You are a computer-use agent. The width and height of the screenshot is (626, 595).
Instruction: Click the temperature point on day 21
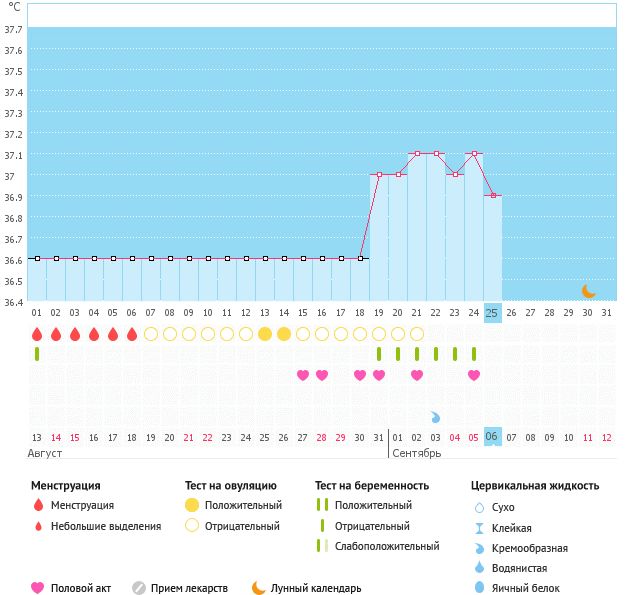[417, 154]
